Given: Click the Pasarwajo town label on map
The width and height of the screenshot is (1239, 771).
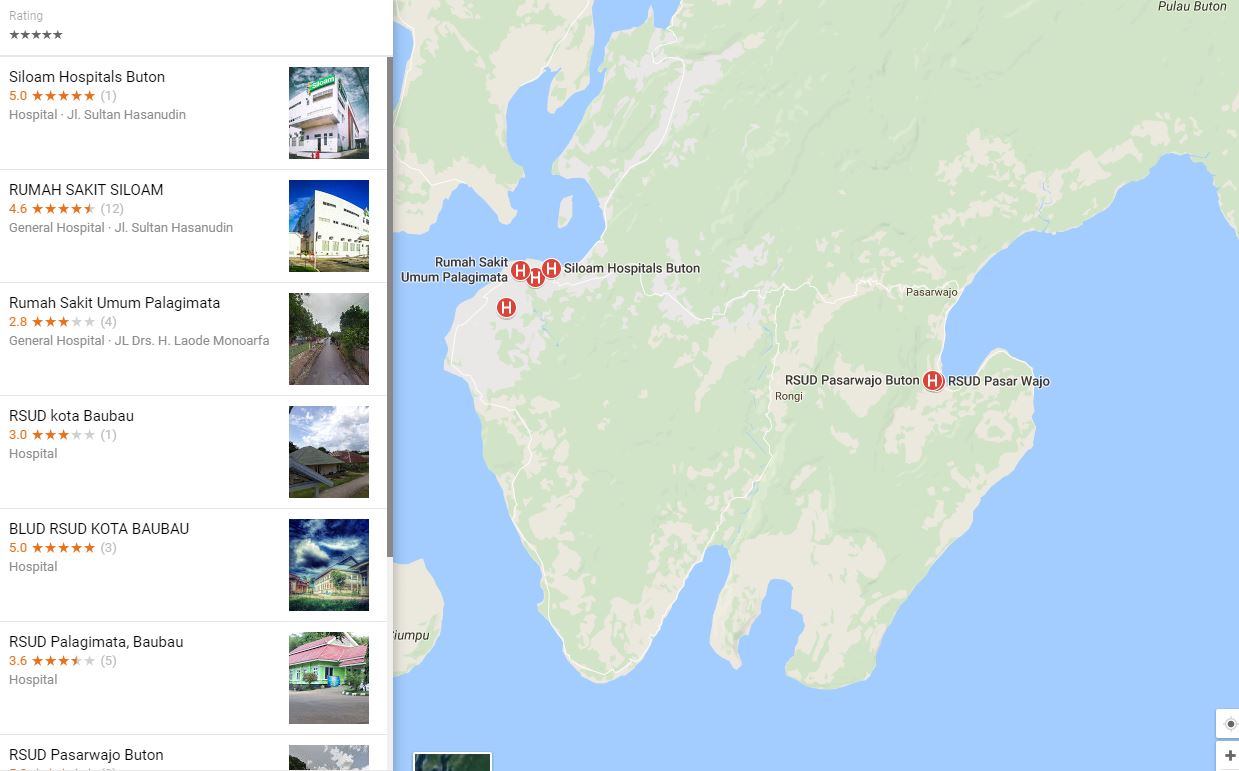Looking at the screenshot, I should coord(931,293).
